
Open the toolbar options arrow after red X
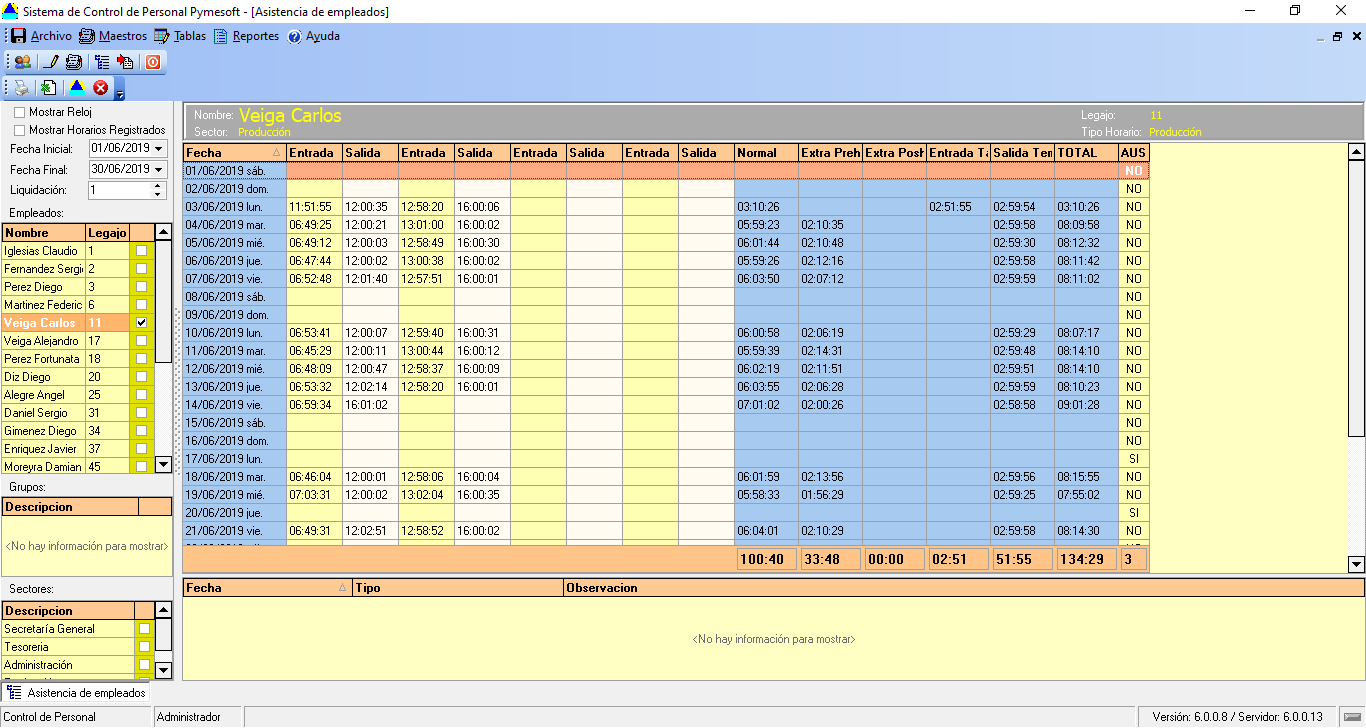(119, 91)
